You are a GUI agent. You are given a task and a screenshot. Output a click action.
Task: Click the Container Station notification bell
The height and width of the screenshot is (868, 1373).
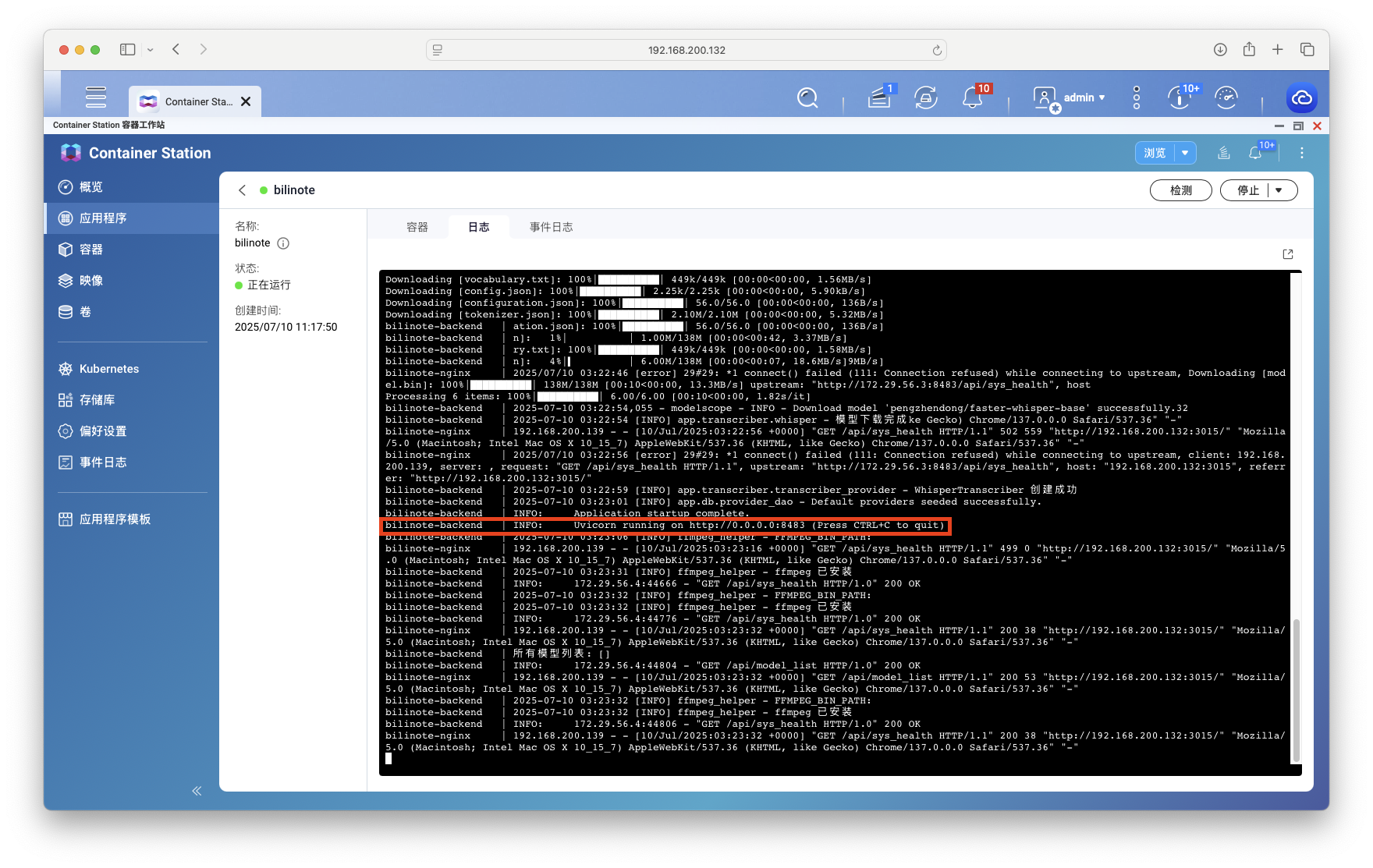tap(1255, 154)
